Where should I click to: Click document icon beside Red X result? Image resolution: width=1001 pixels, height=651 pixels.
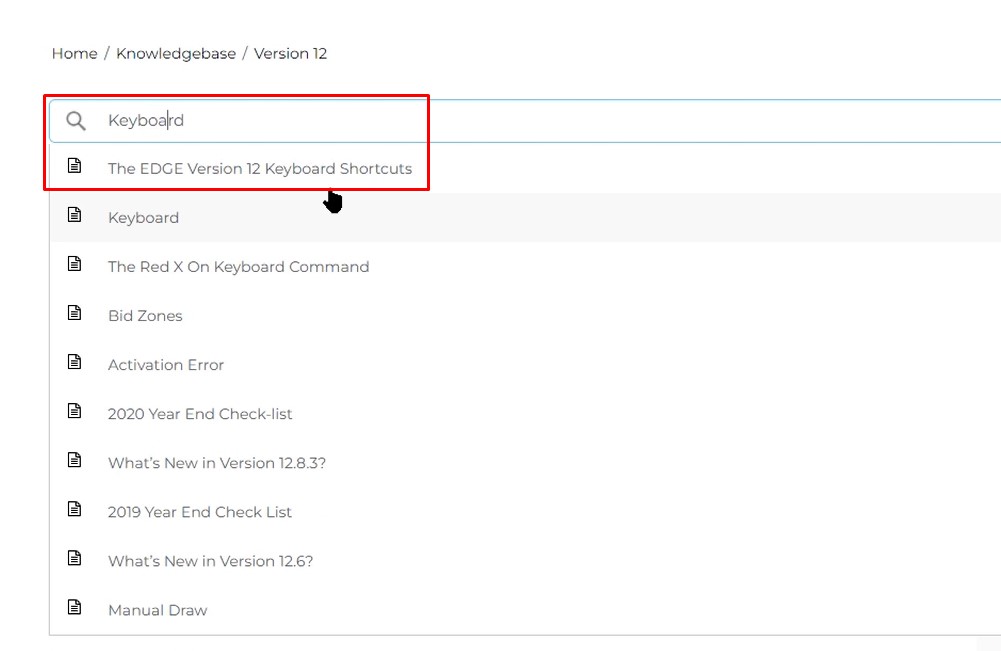(x=74, y=264)
